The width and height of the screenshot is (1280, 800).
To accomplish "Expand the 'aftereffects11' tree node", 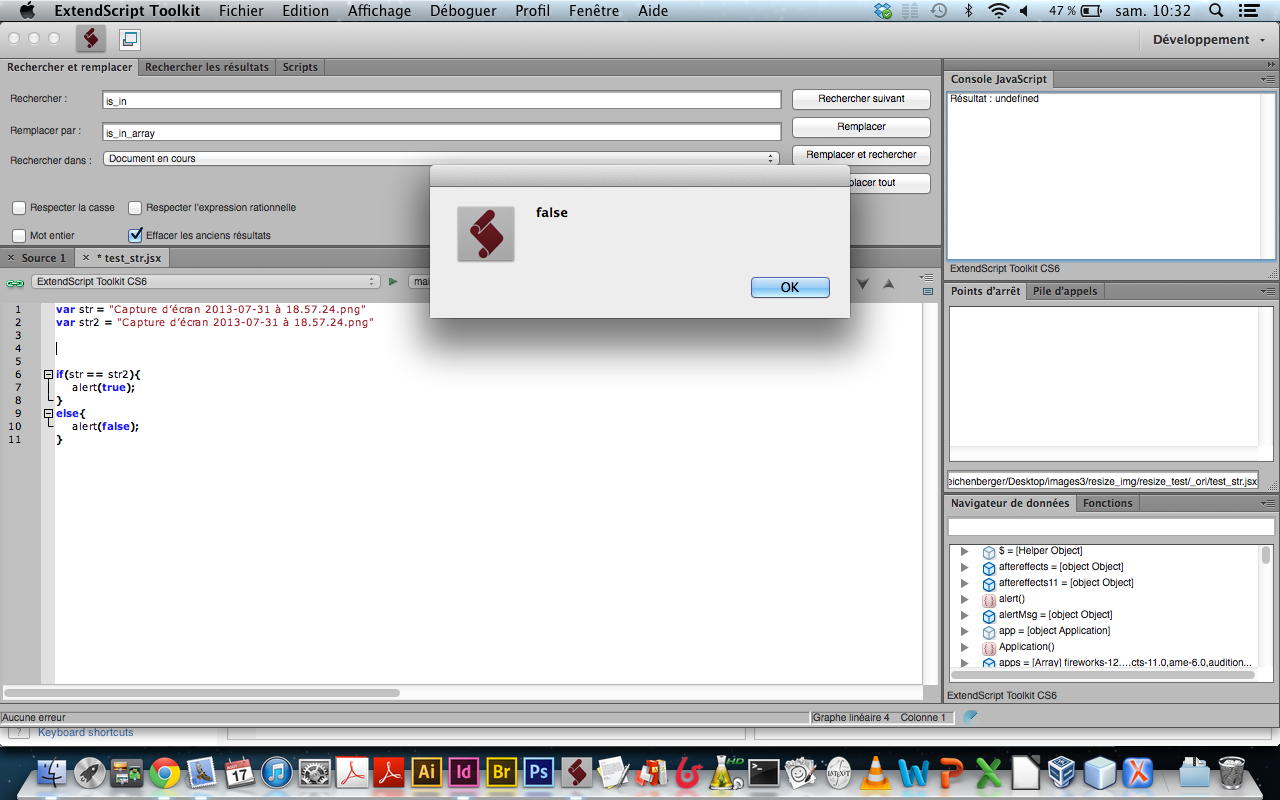I will coord(965,583).
